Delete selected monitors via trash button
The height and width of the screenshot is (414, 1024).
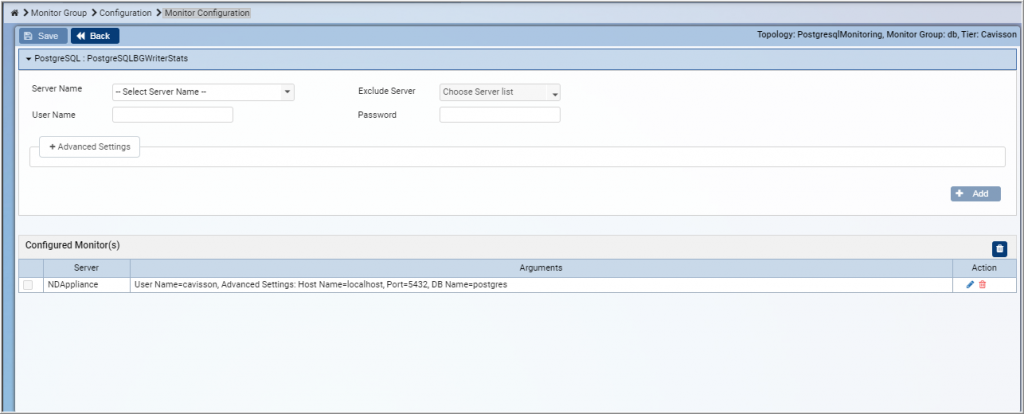pyautogui.click(x=999, y=249)
